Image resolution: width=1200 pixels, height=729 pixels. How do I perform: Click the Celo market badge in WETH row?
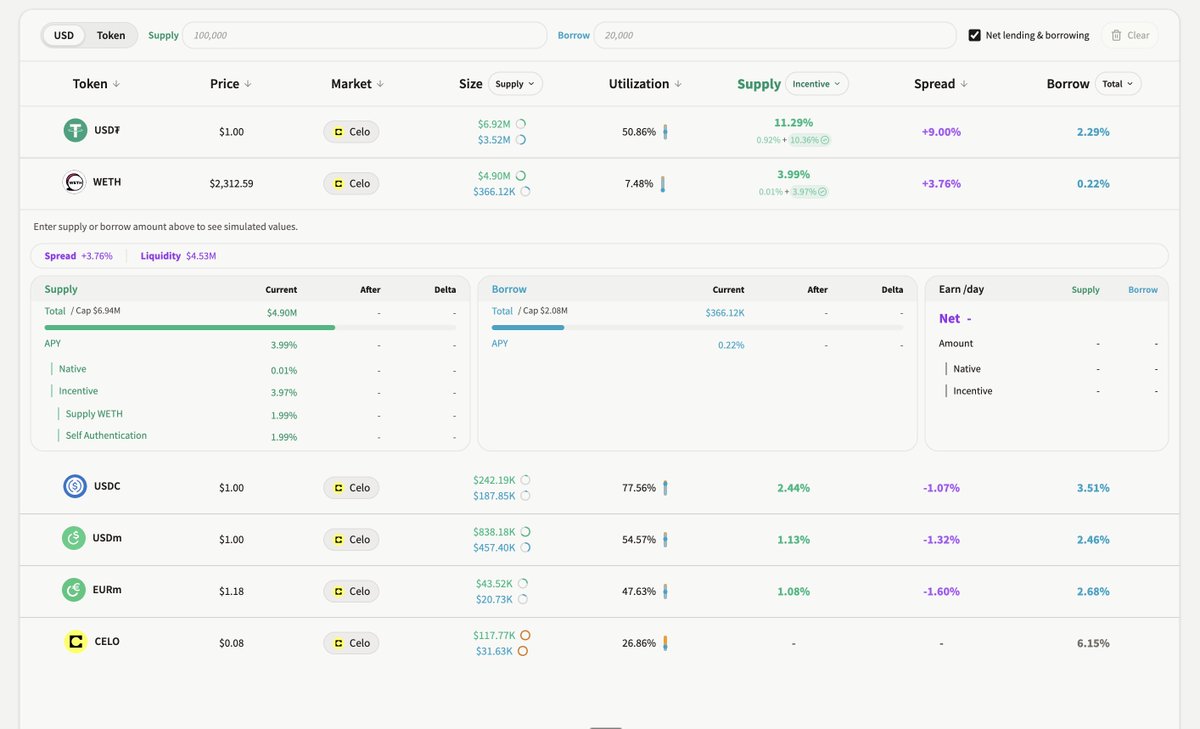351,184
